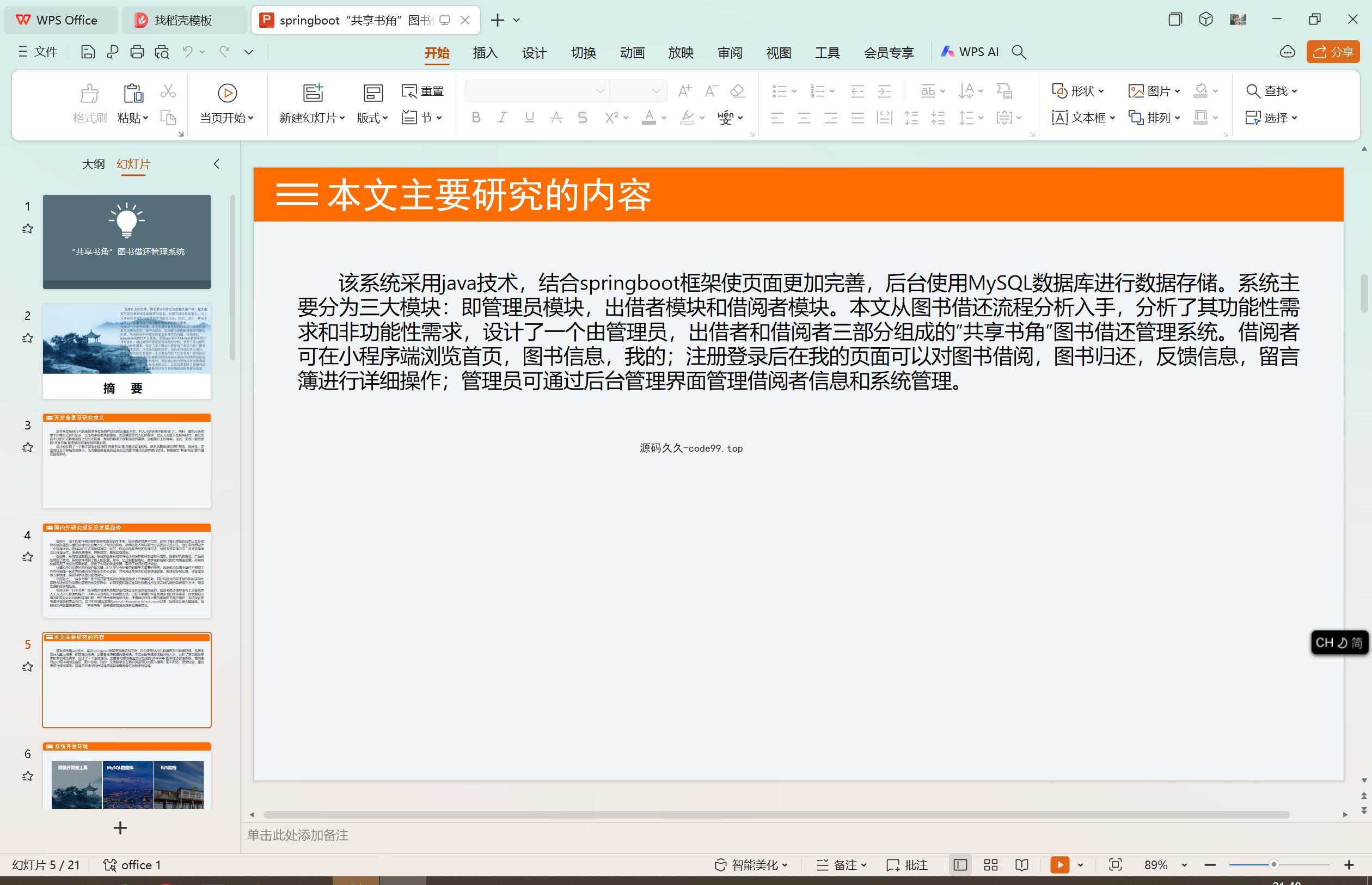Start slideshow from current page icon
Screen dimensions: 1372x885
tap(227, 93)
